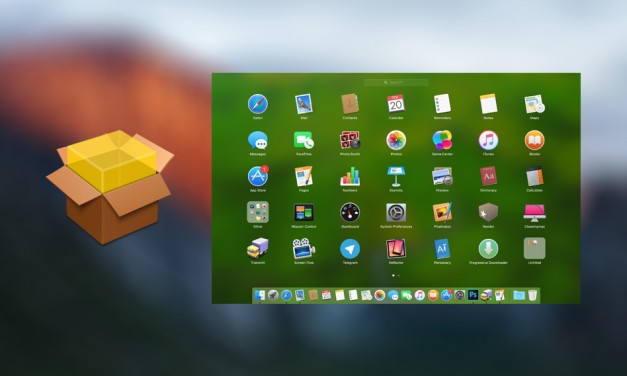Open Notes from the Dock
Viewport: 627px width, 376px height.
(x=340, y=295)
